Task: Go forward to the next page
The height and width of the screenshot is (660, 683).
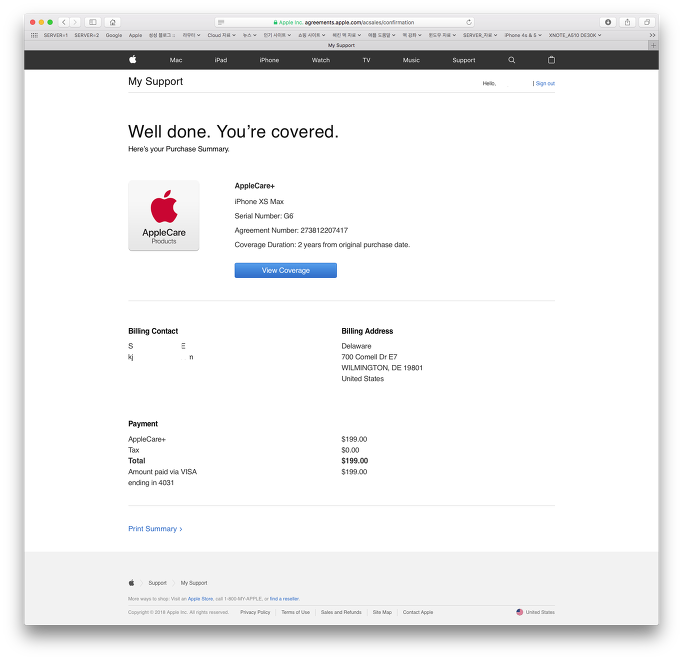Action: (75, 22)
